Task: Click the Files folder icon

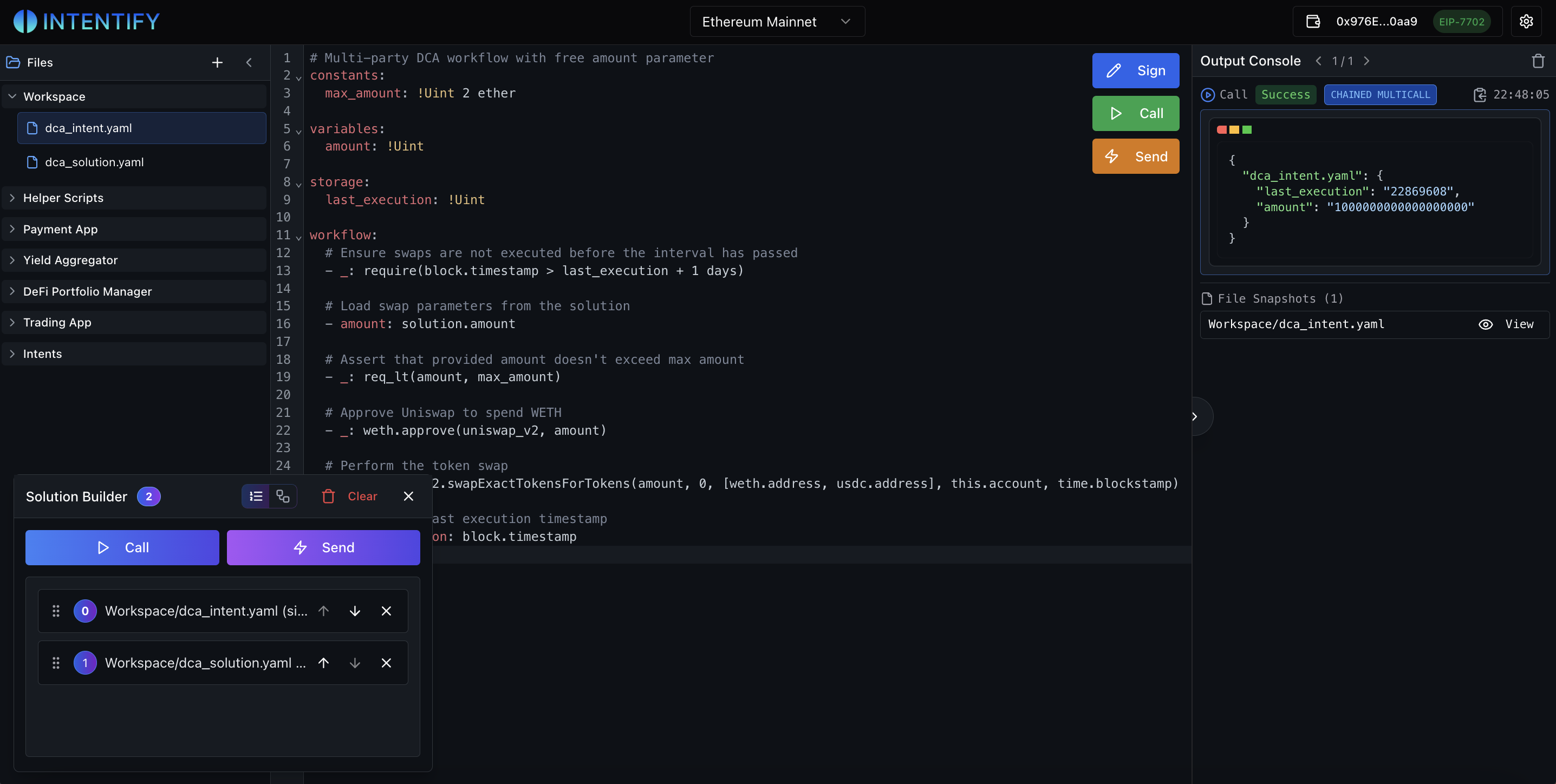Action: (14, 62)
